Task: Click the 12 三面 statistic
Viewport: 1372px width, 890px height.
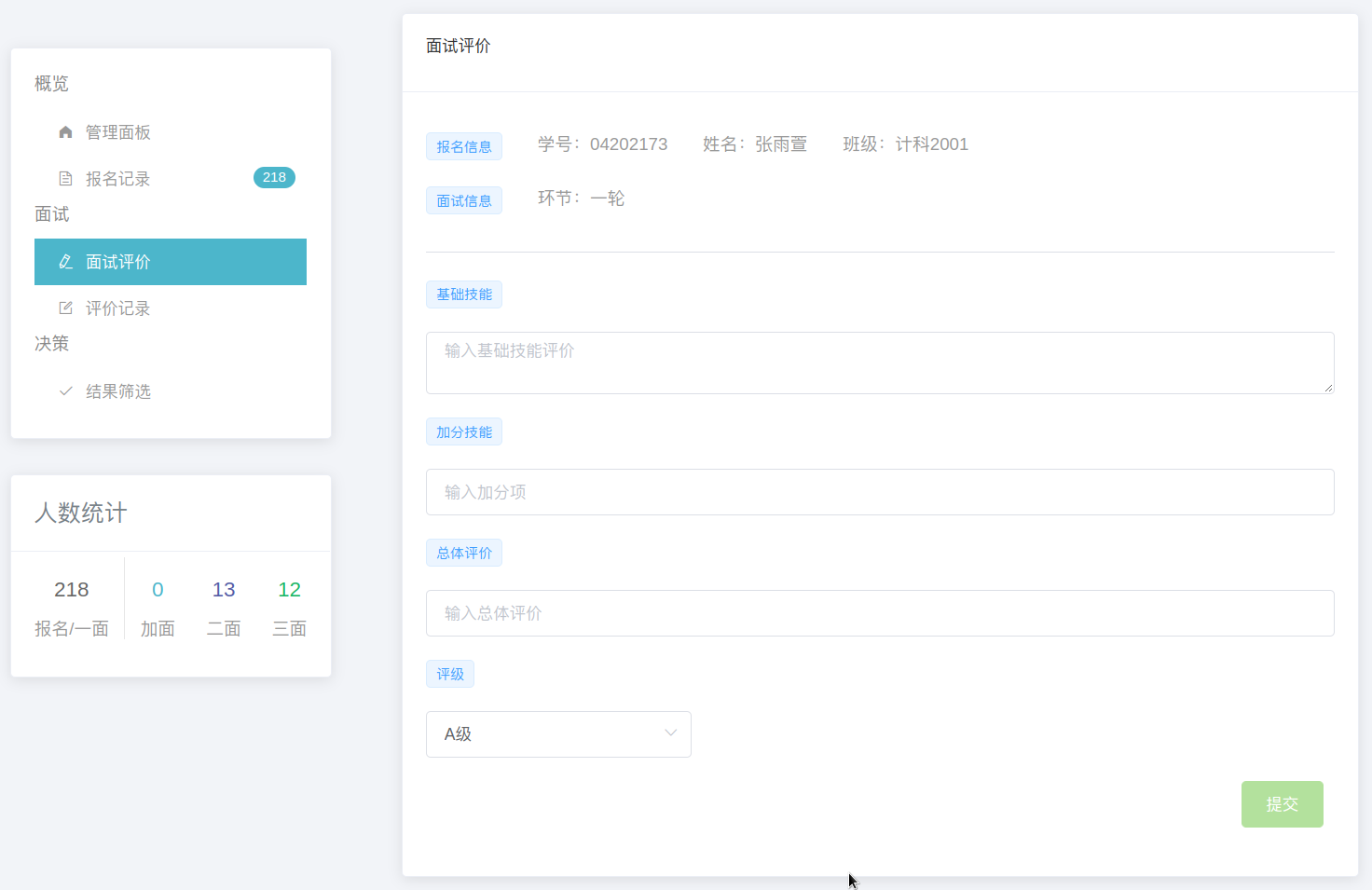Action: [289, 609]
